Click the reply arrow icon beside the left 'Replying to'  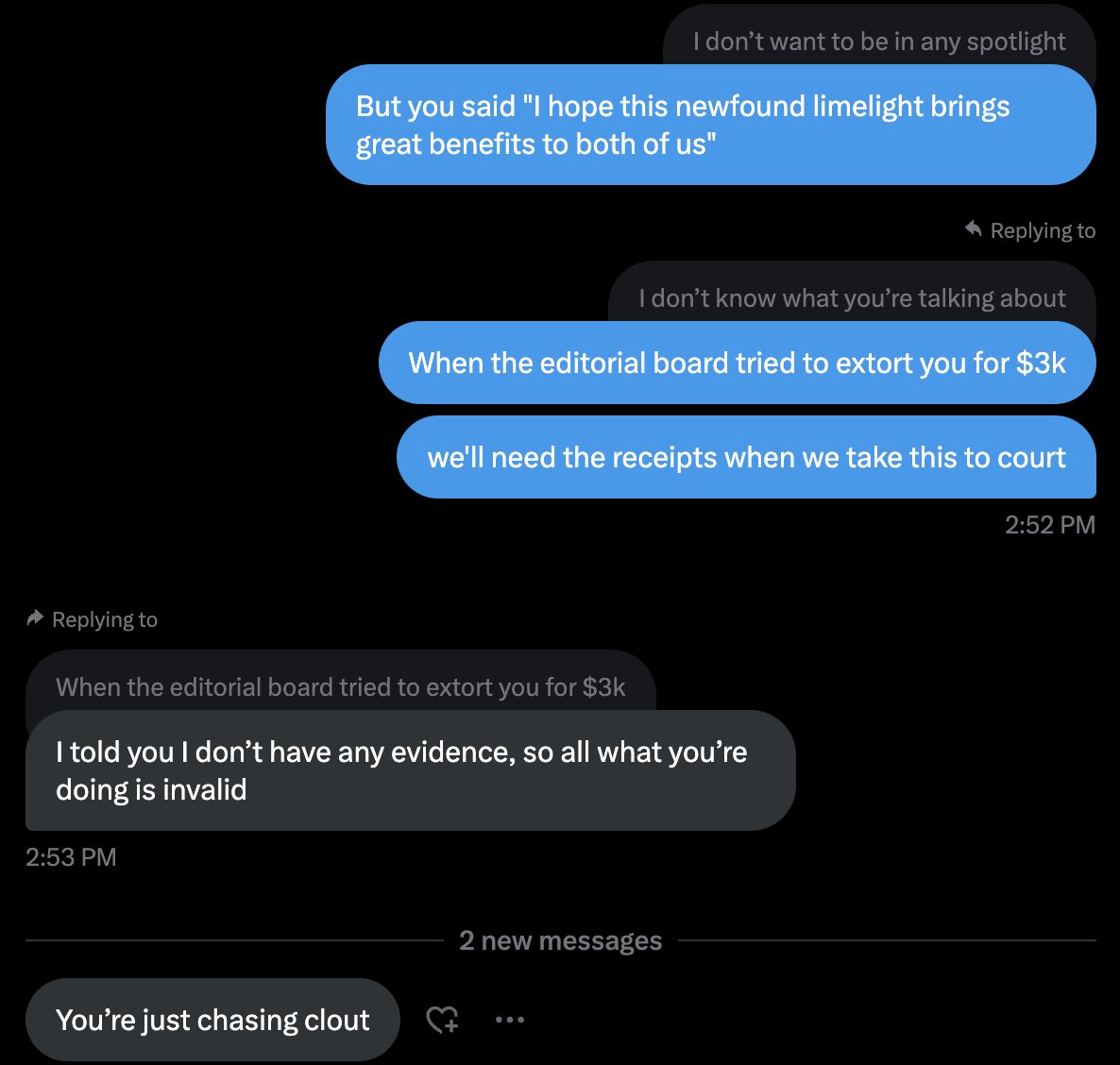click(35, 617)
